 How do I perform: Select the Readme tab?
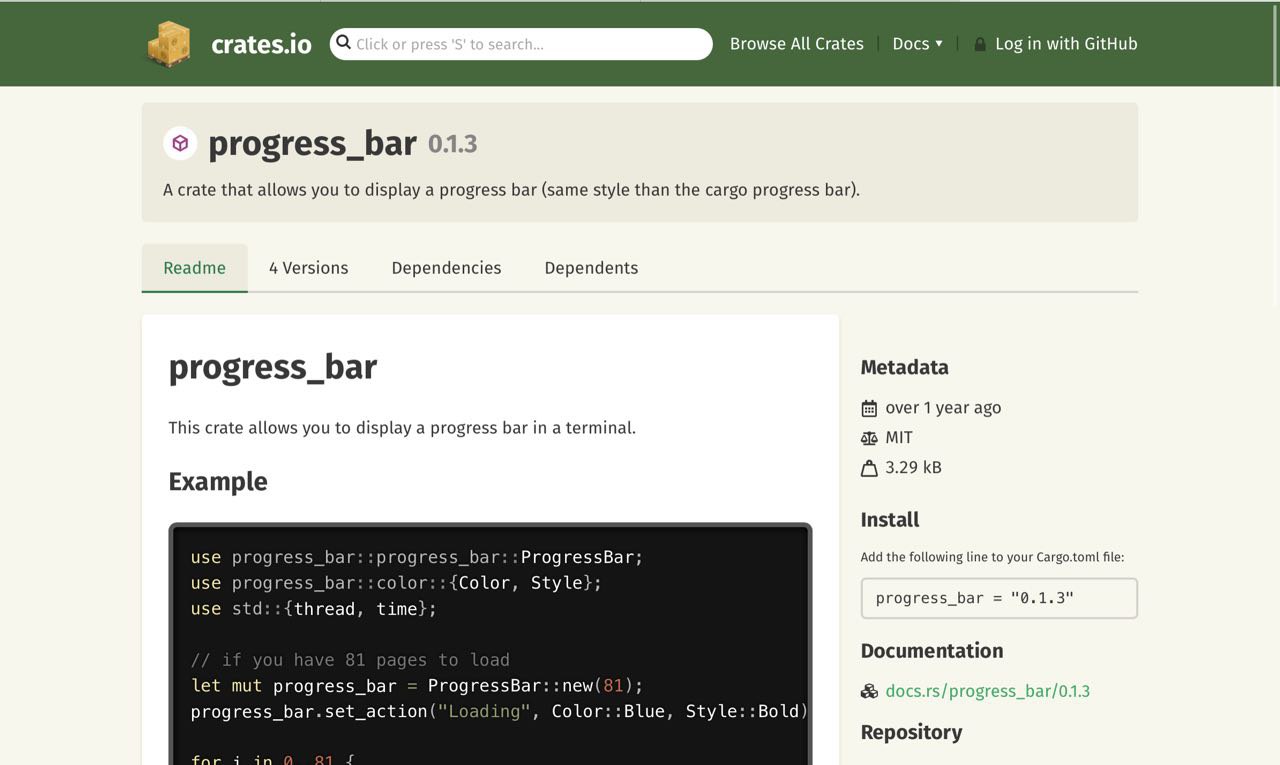click(x=195, y=268)
